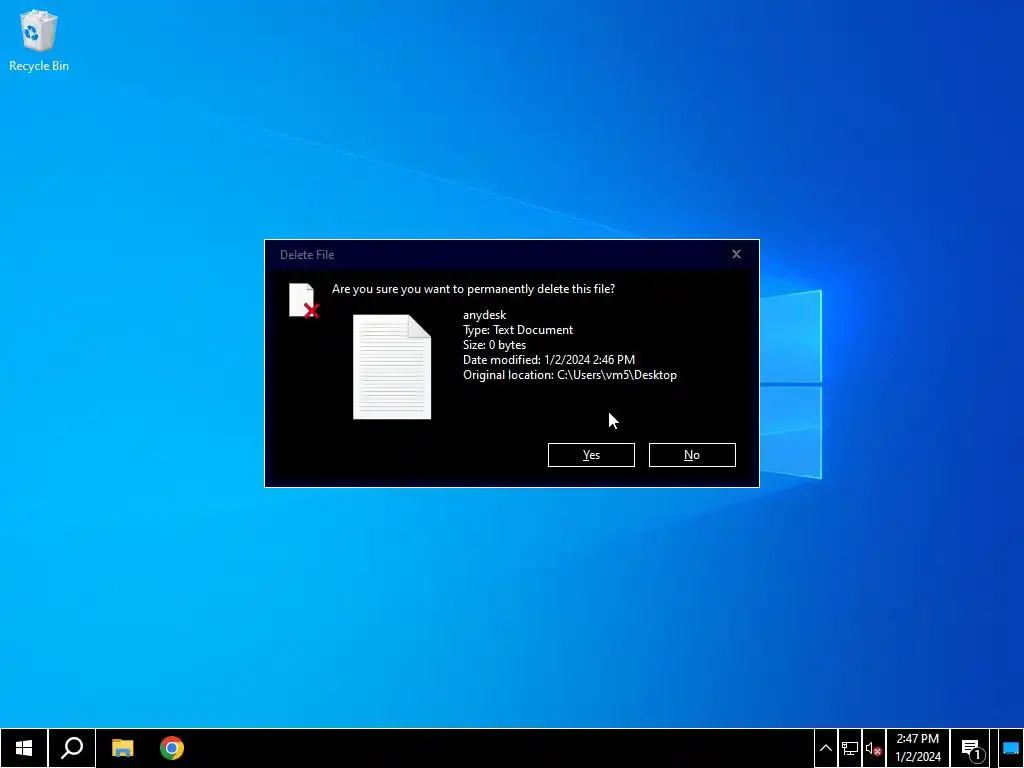Open the notification action center
Image resolution: width=1024 pixels, height=768 pixels.
(x=972, y=748)
